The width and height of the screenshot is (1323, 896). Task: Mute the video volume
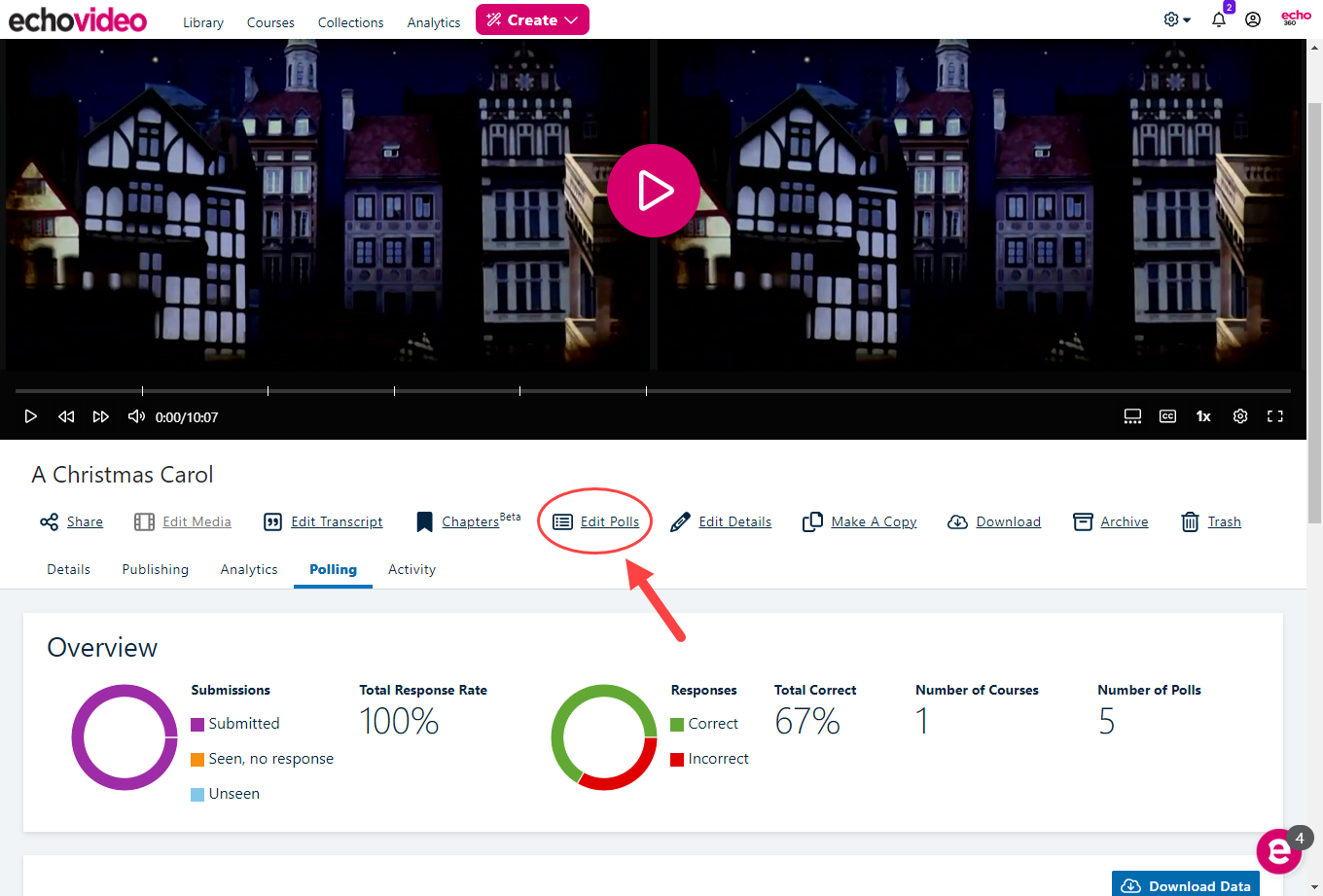(136, 416)
